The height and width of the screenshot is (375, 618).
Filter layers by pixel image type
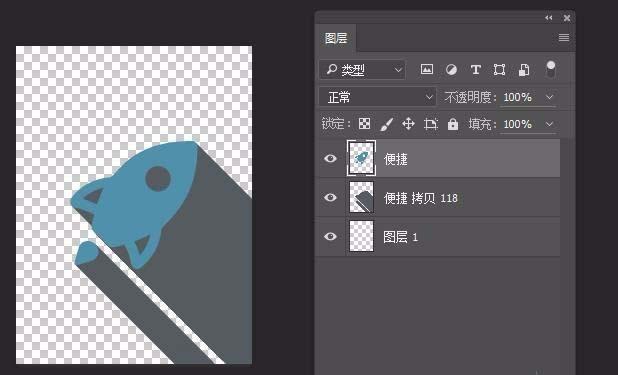[427, 69]
